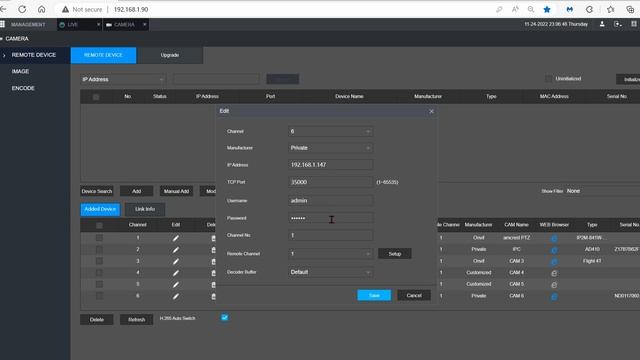
Task: Open the Decoder Buffer dropdown
Action: pyautogui.click(x=330, y=272)
